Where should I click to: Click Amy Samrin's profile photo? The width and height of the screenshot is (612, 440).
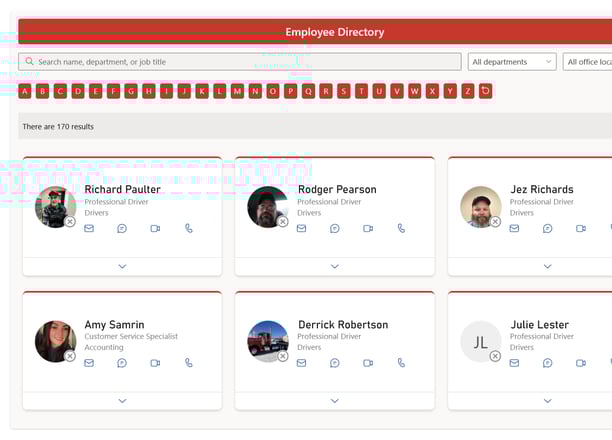55,342
